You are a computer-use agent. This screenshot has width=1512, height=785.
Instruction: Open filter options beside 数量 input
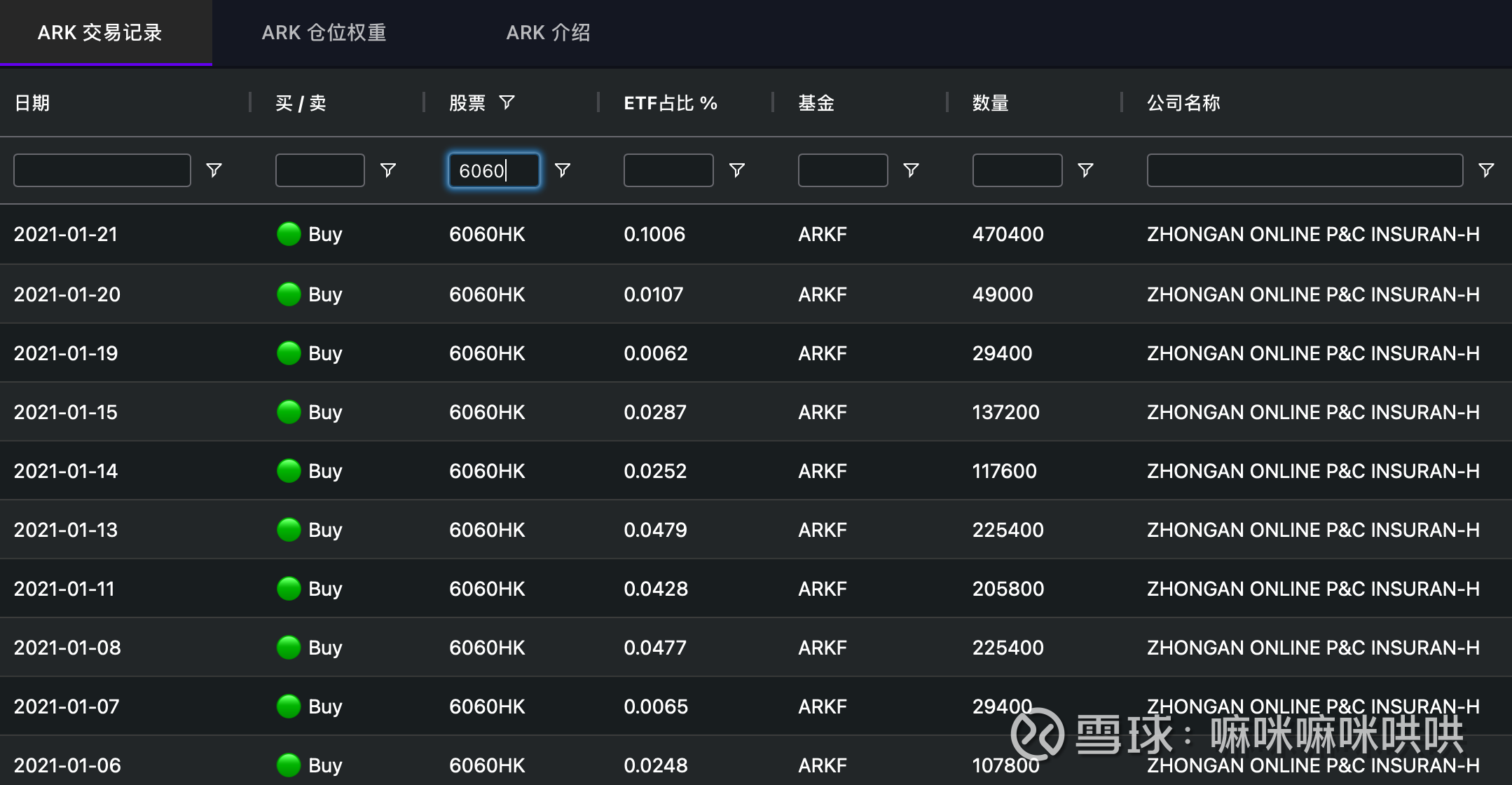pyautogui.click(x=1085, y=170)
